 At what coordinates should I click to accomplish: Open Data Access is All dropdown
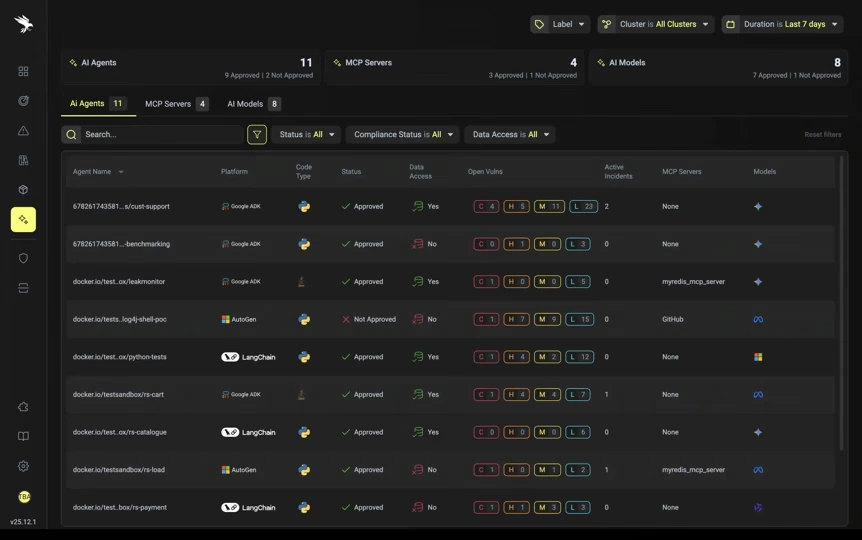click(x=510, y=135)
